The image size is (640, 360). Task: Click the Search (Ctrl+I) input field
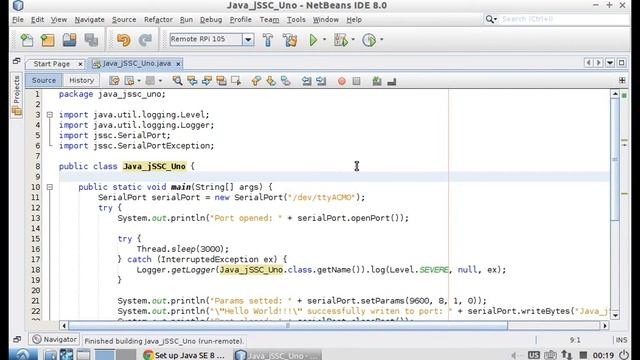tap(564, 19)
